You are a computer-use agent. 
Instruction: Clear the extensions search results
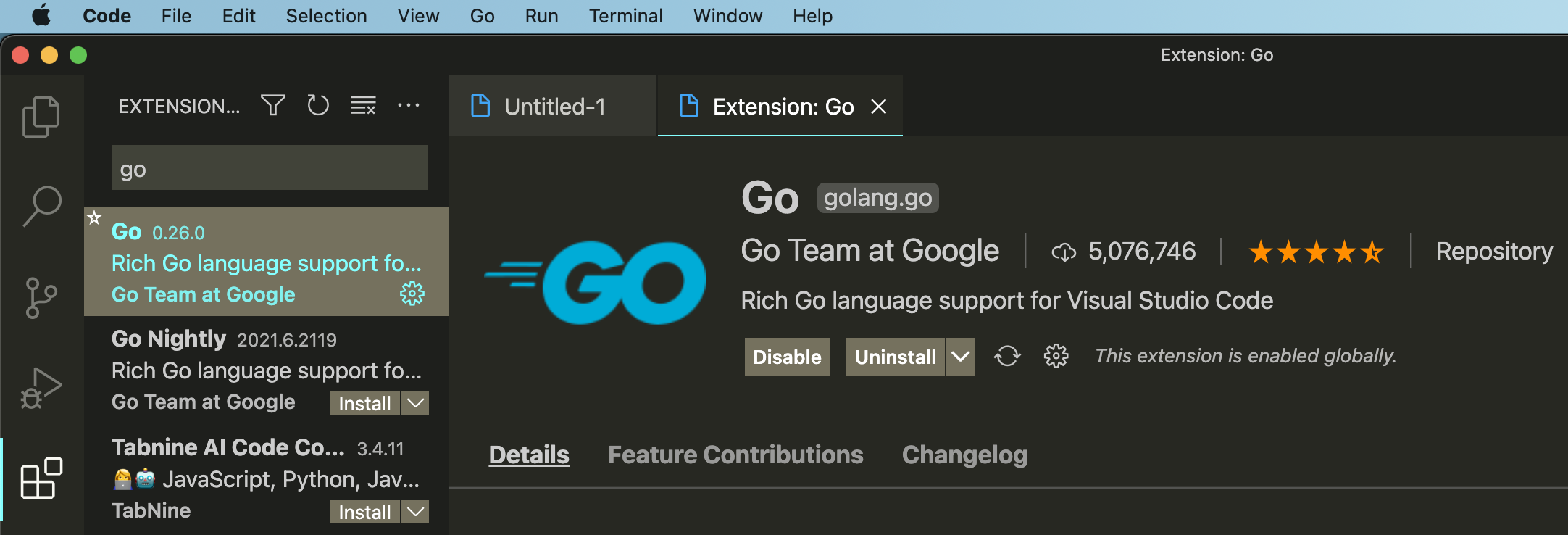pos(363,106)
